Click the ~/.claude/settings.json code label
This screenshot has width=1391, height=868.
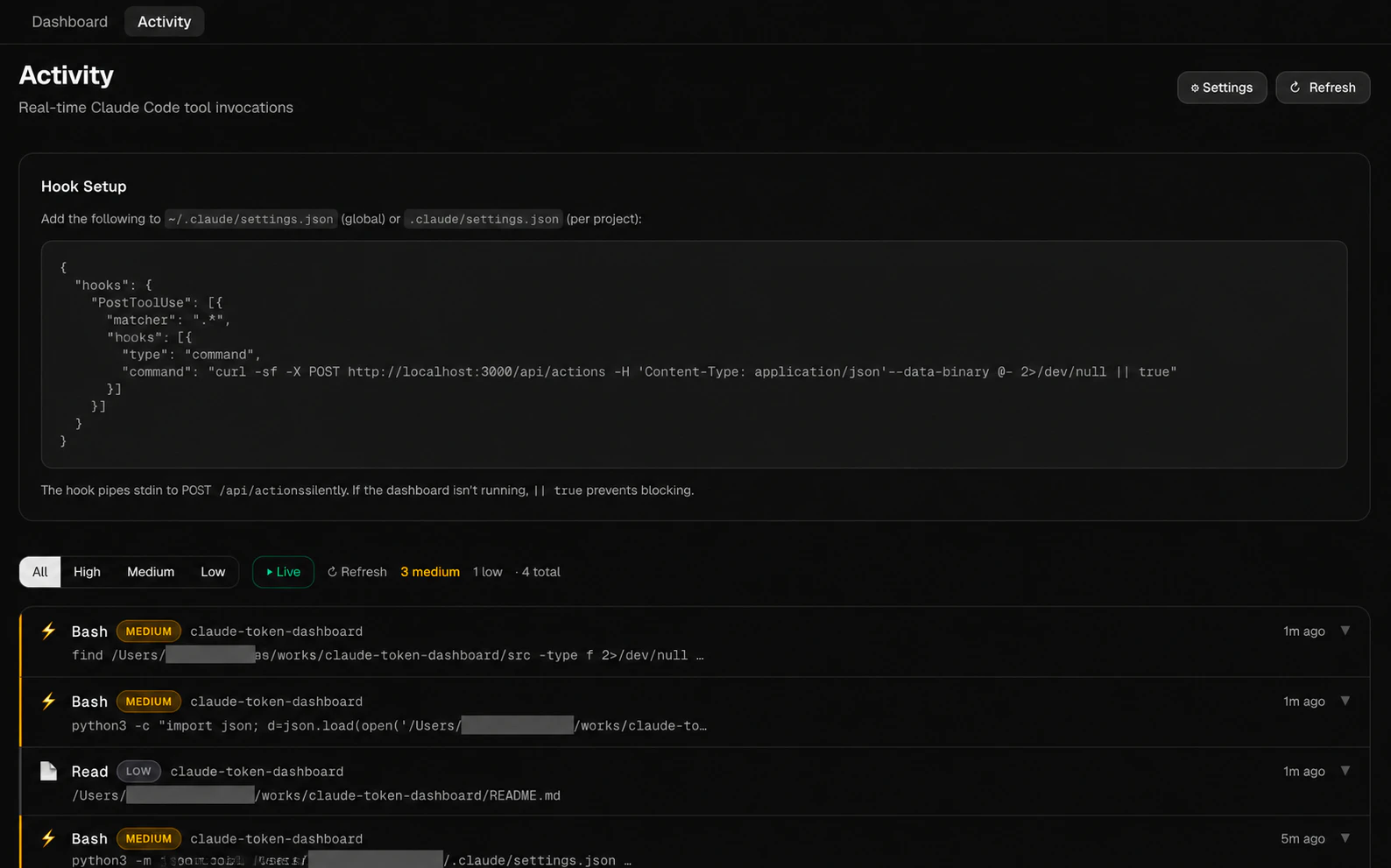(251, 219)
